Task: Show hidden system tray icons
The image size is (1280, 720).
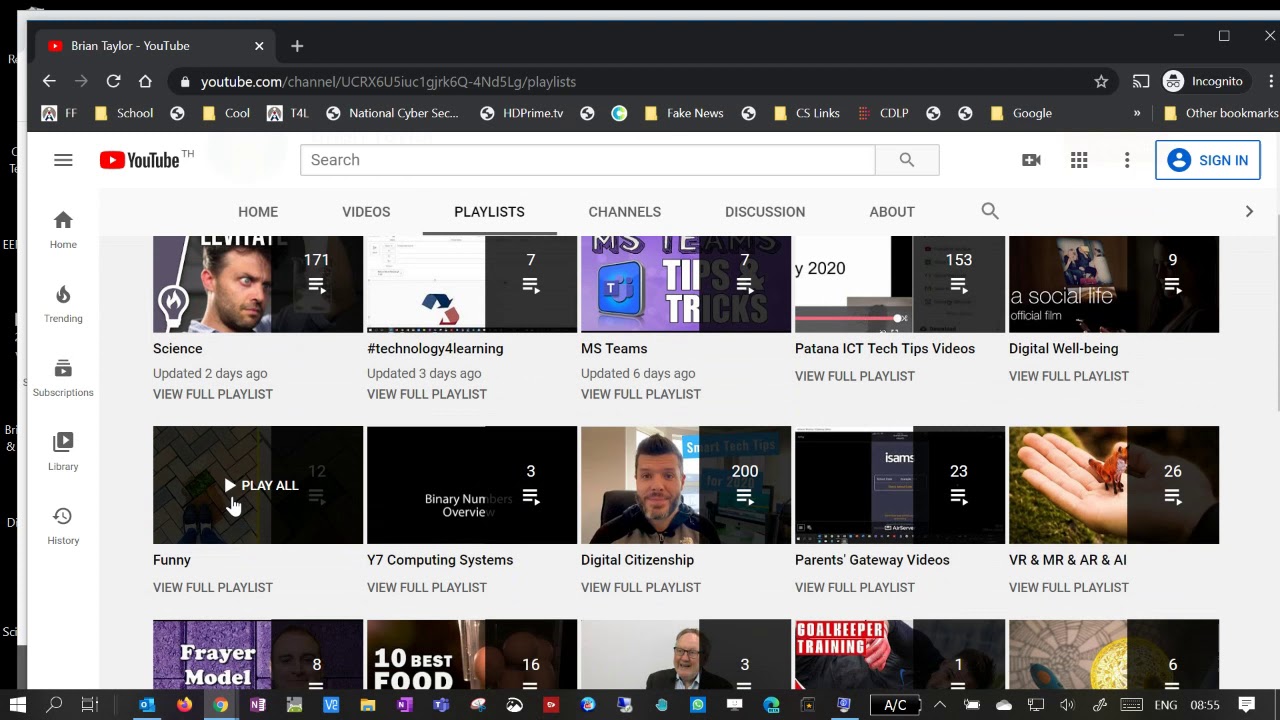Action: pyautogui.click(x=939, y=705)
